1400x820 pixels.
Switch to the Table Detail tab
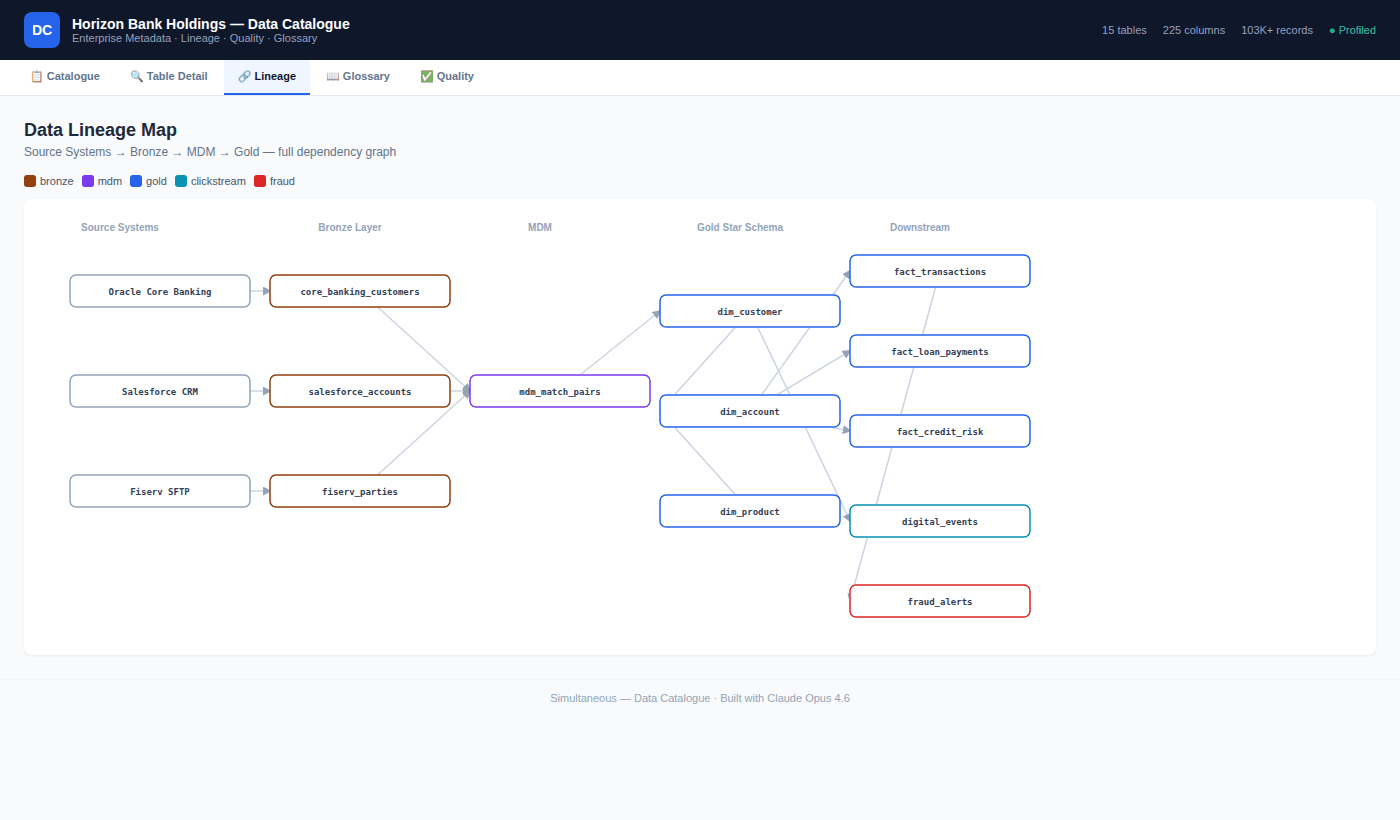point(169,77)
